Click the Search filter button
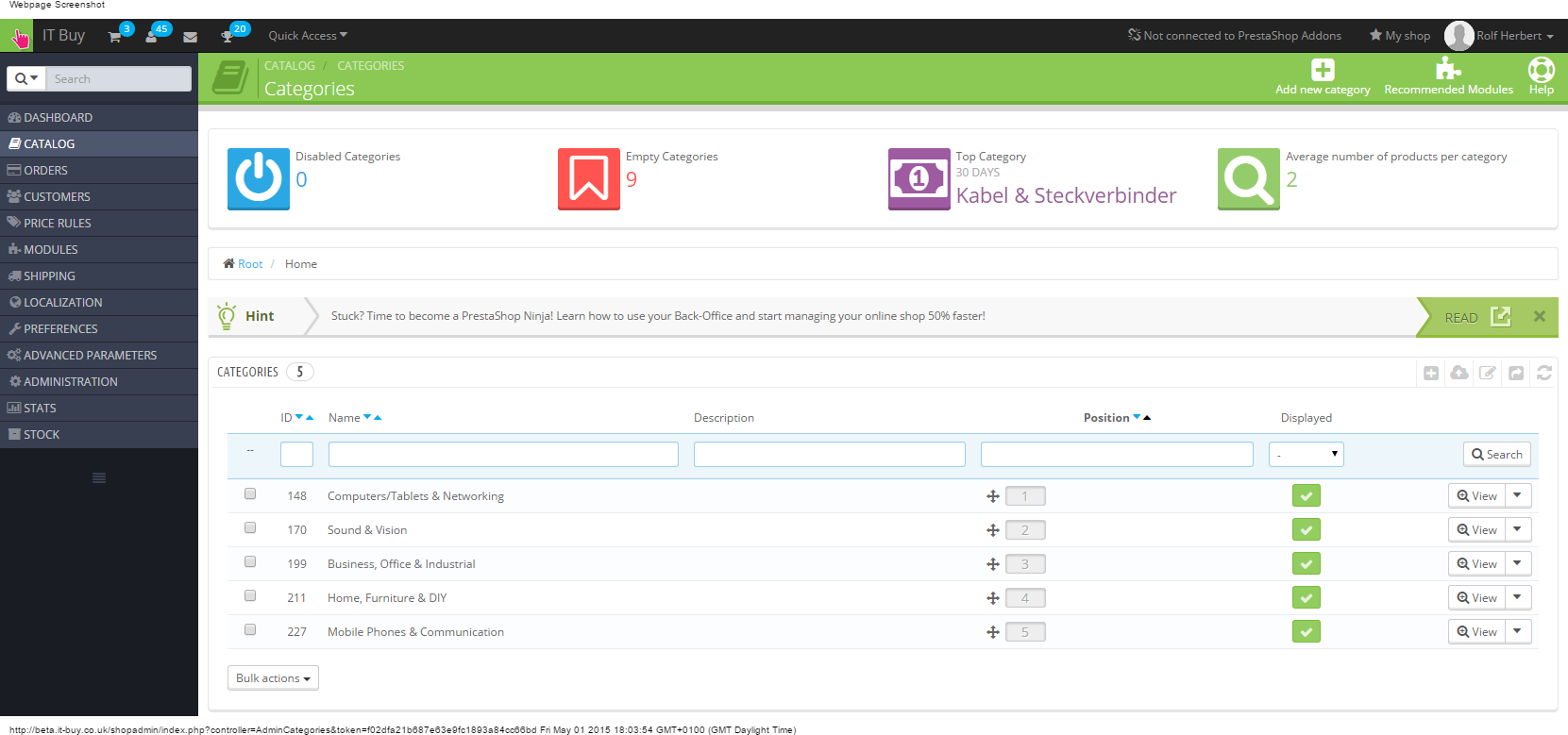This screenshot has height=735, width=1568. pos(1497,454)
